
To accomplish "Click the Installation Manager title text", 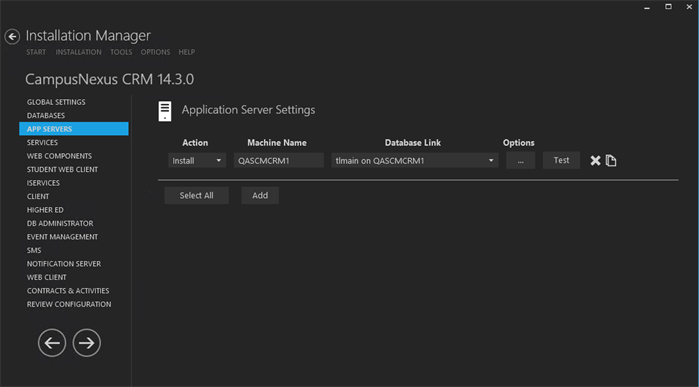I will (88, 36).
